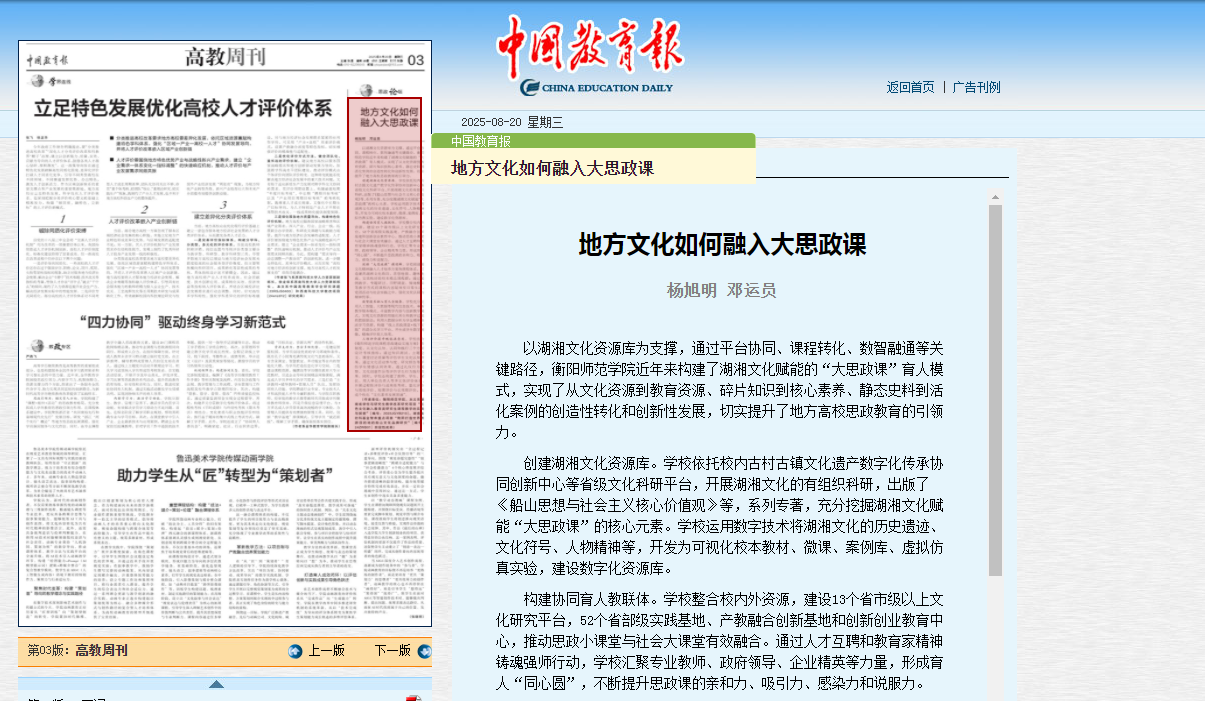The width and height of the screenshot is (1205, 701).
Task: Click the date 2025-08-20 星期三
Action: point(512,123)
